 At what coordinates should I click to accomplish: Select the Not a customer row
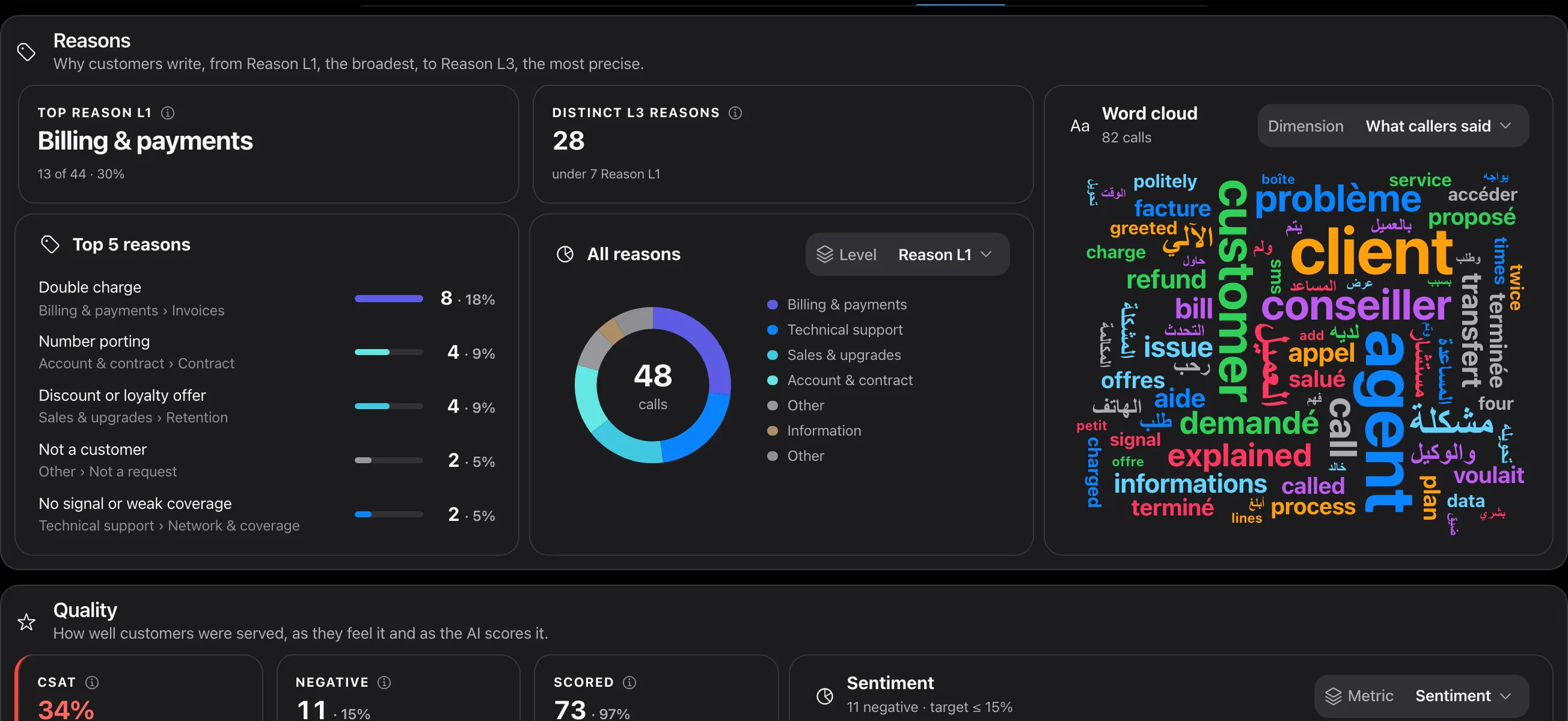tap(266, 461)
